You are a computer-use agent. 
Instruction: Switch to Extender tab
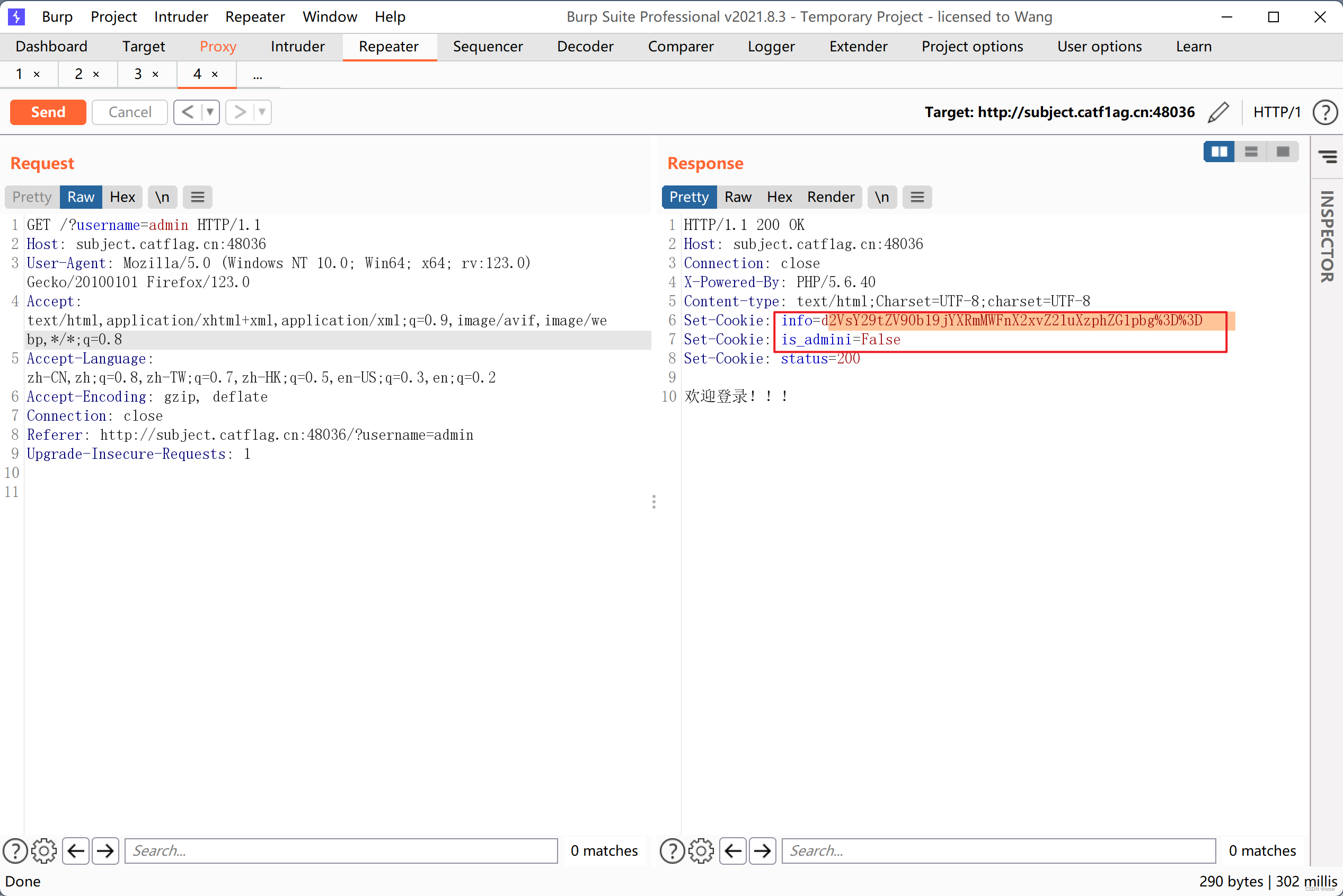tap(859, 46)
